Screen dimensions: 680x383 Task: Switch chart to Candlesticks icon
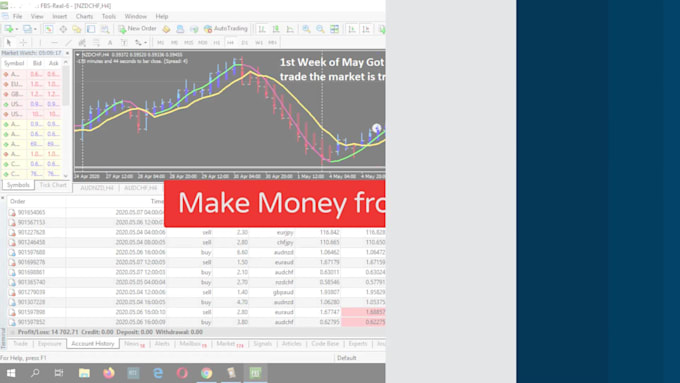(x=276, y=29)
